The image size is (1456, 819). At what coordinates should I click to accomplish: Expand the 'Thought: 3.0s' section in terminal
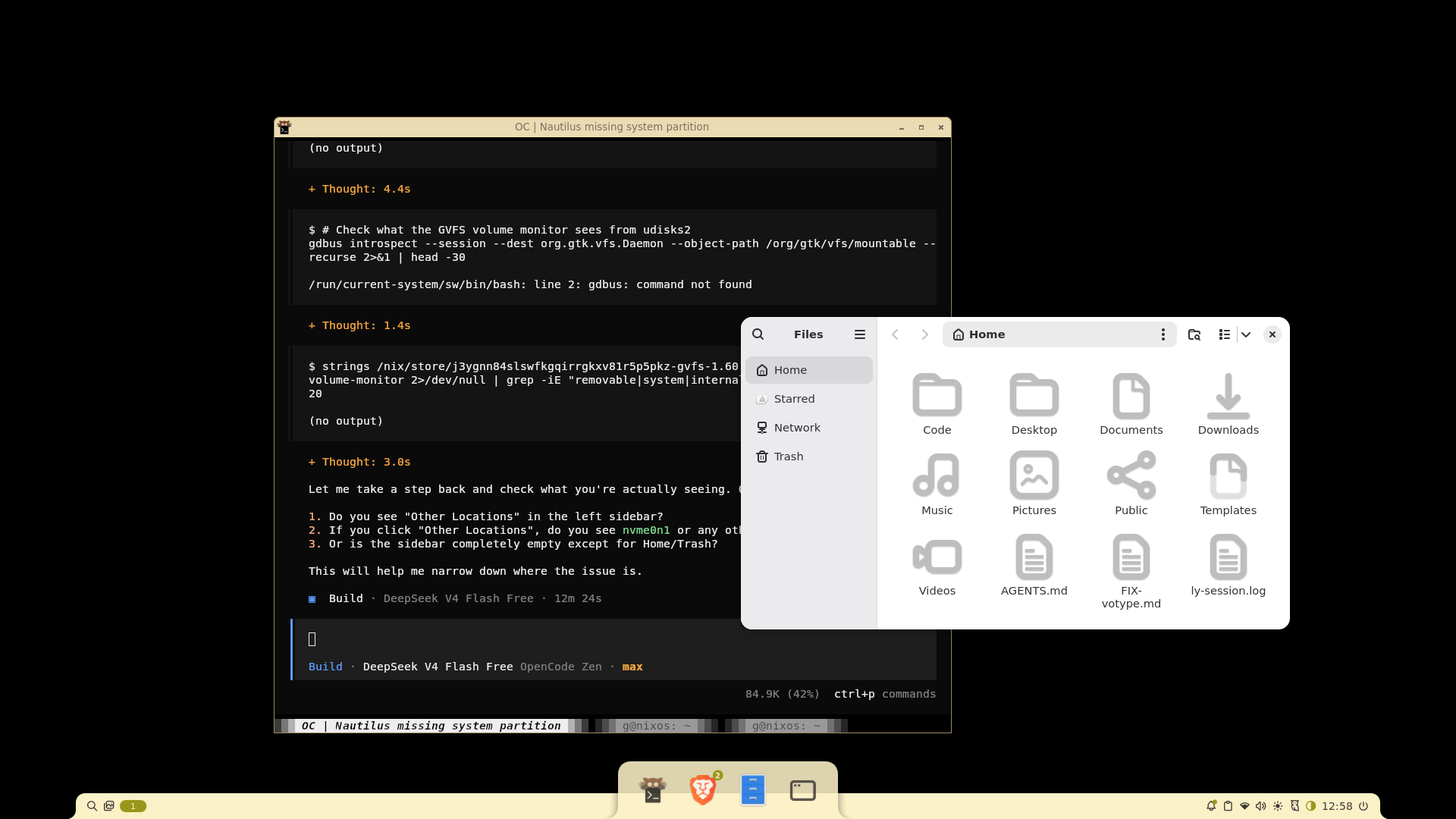point(359,462)
